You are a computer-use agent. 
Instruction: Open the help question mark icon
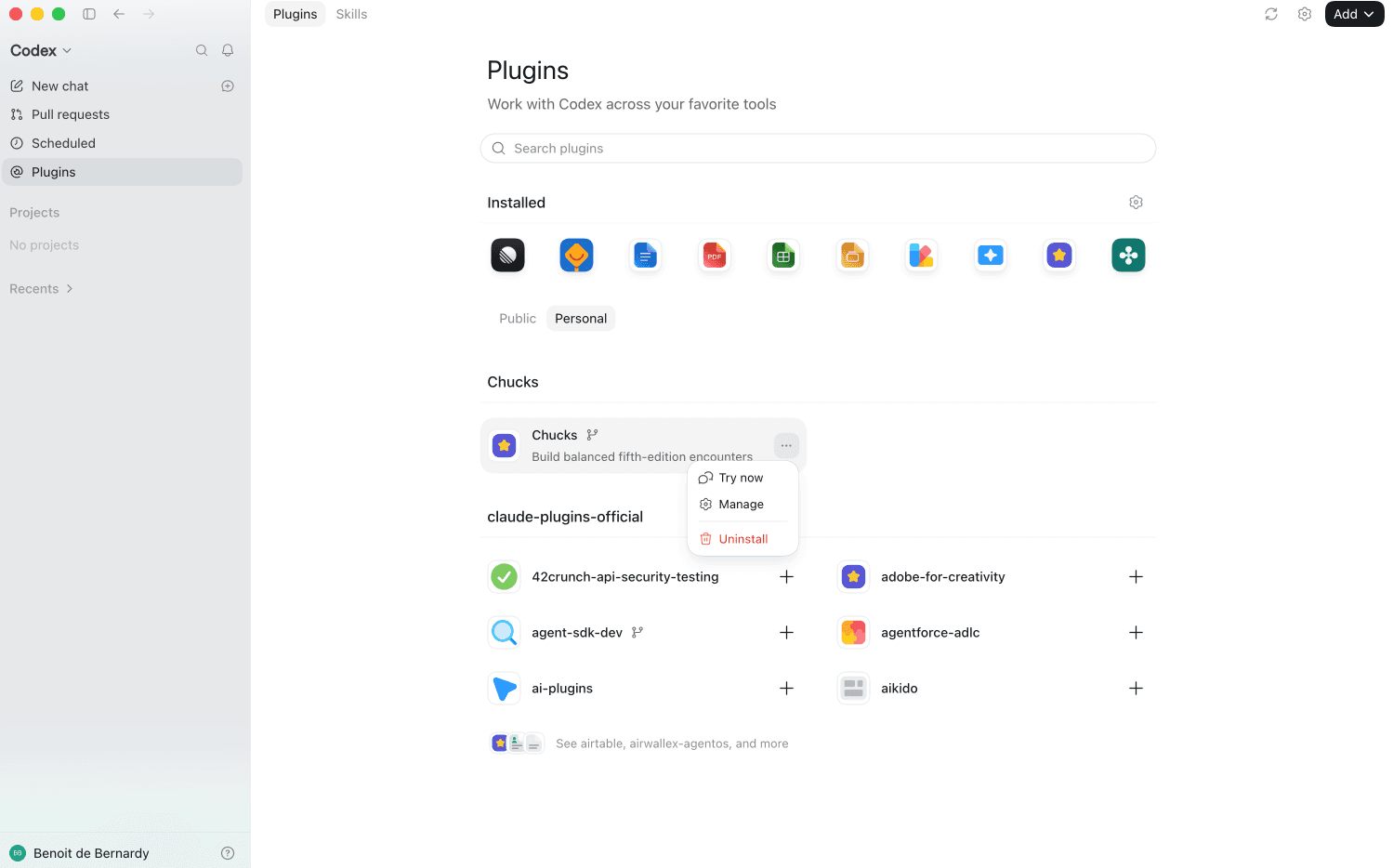tap(228, 853)
